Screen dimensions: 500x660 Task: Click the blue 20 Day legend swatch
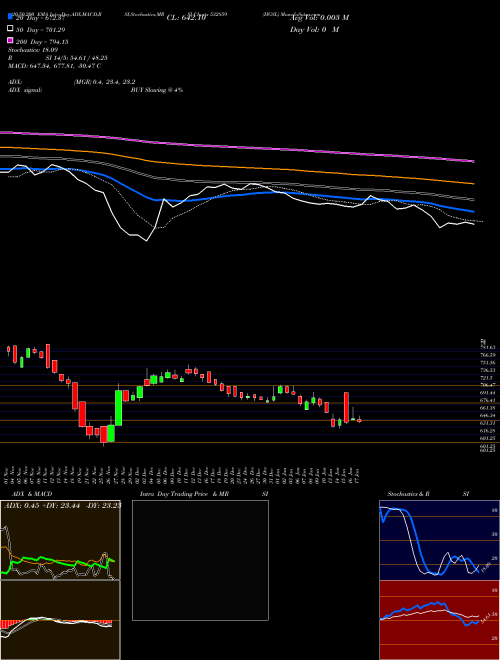(x=10, y=16)
